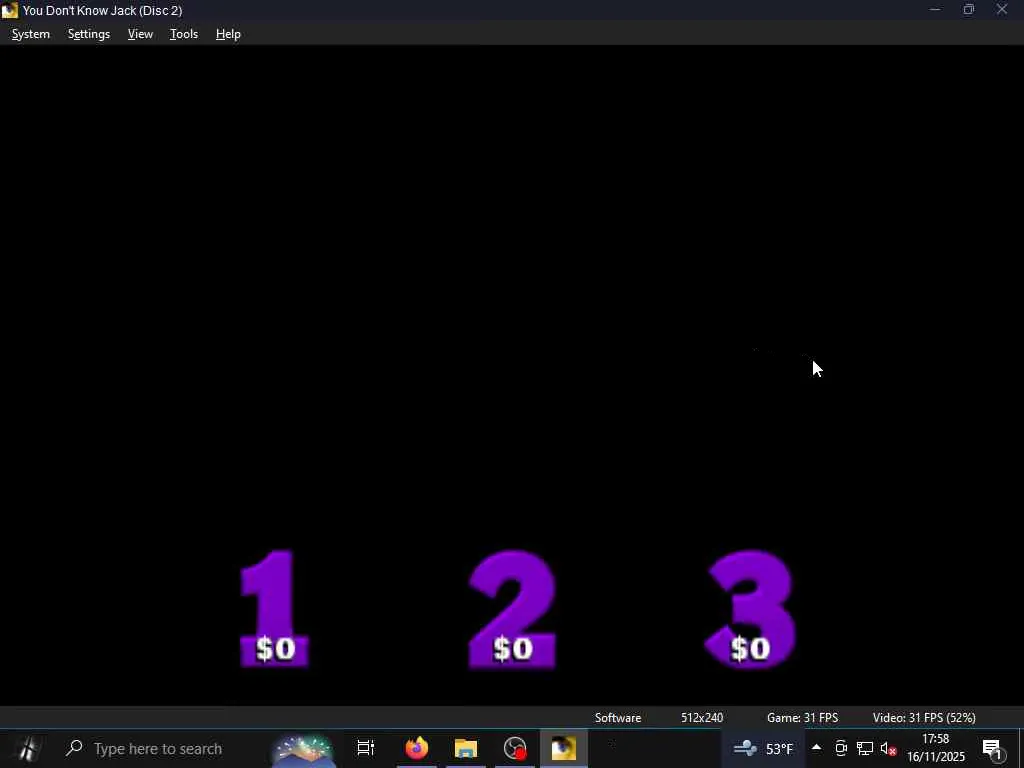This screenshot has height=768, width=1024.
Task: Open the 53°F weather widget
Action: [763, 748]
